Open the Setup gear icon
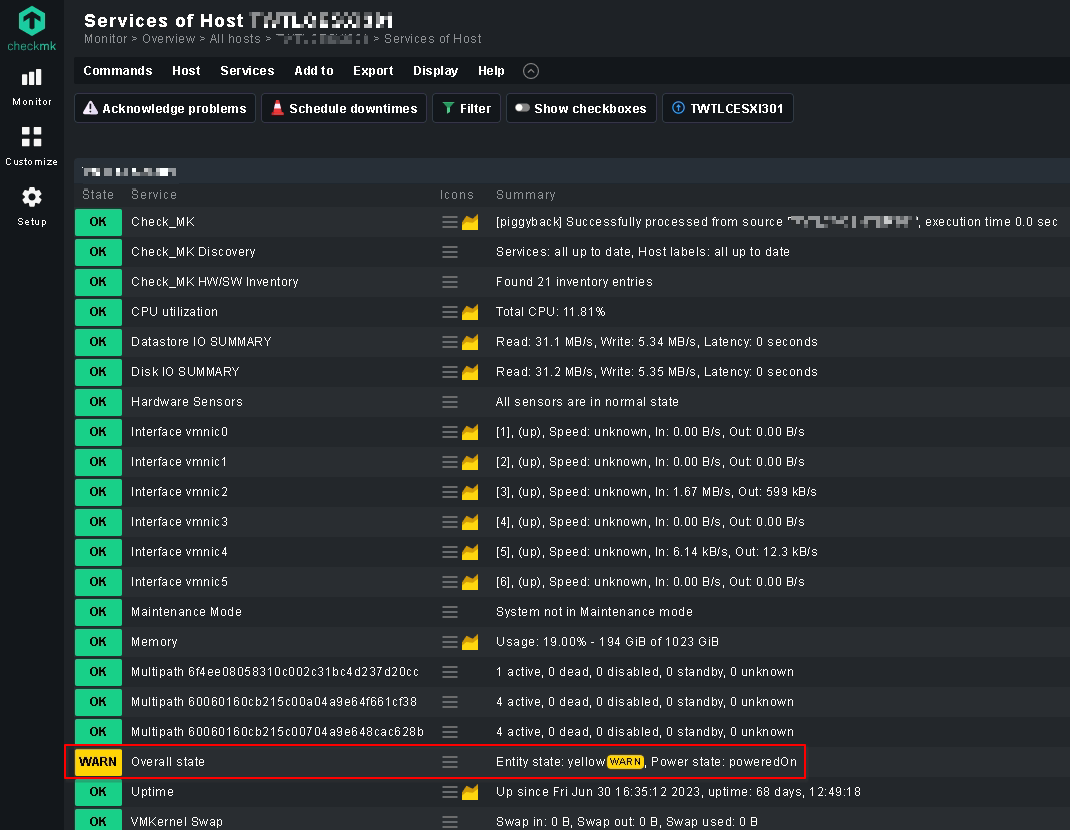The image size is (1070, 830). (31, 206)
